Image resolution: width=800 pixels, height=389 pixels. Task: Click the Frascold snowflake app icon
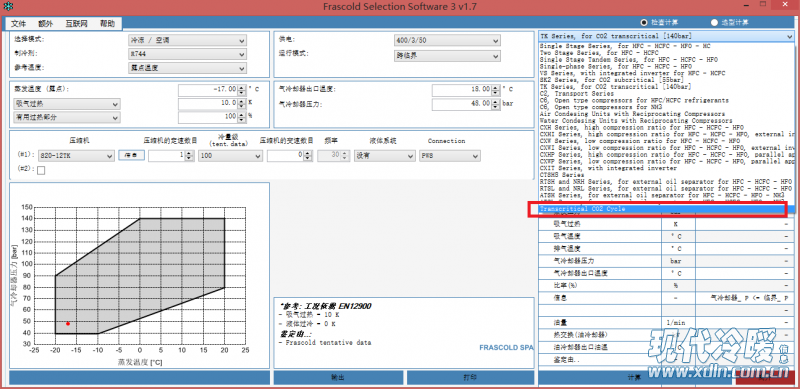coord(8,7)
